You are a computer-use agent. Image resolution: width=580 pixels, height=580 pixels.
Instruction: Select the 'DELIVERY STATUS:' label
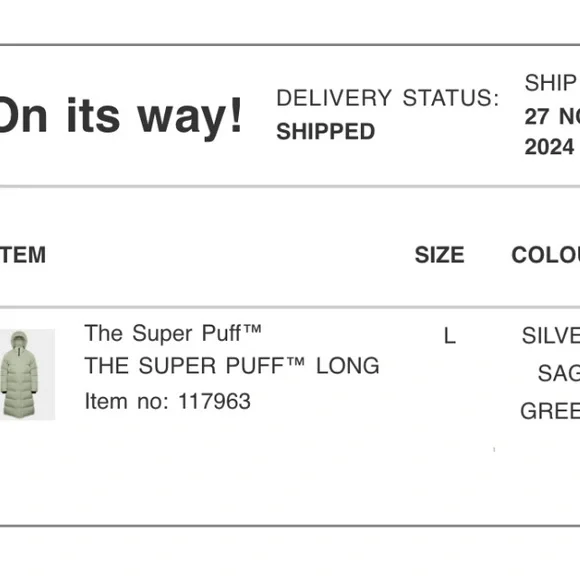(x=387, y=98)
